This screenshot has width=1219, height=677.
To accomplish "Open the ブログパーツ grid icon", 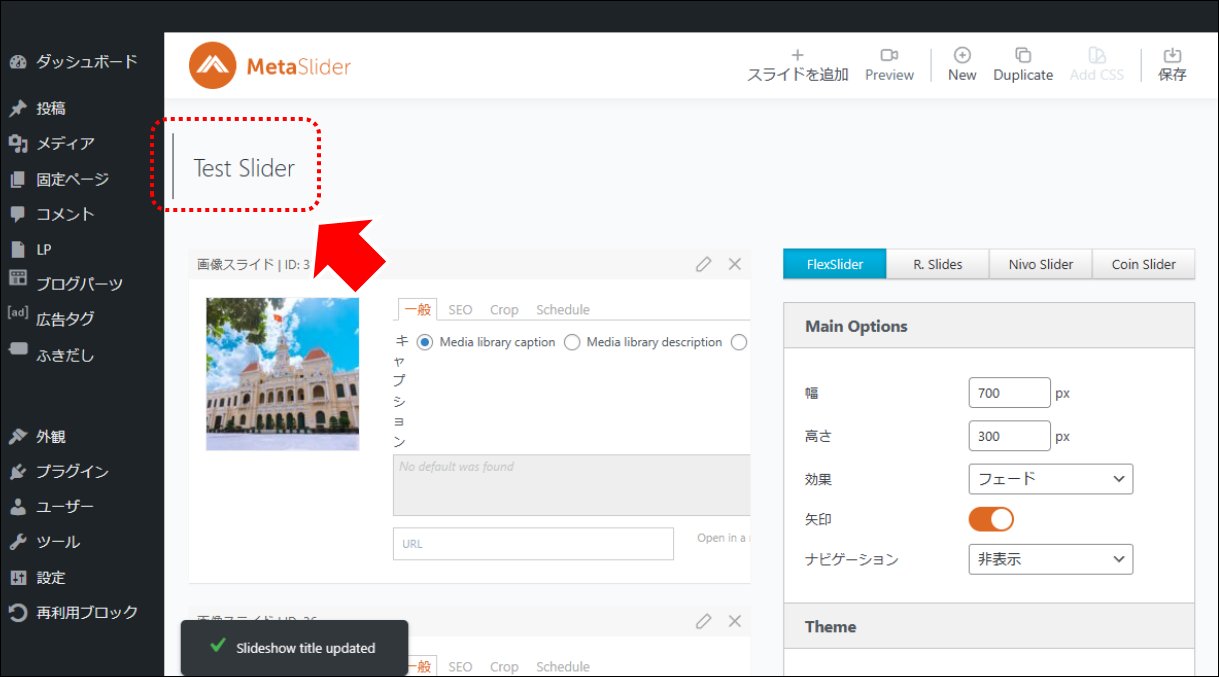I will [x=17, y=279].
